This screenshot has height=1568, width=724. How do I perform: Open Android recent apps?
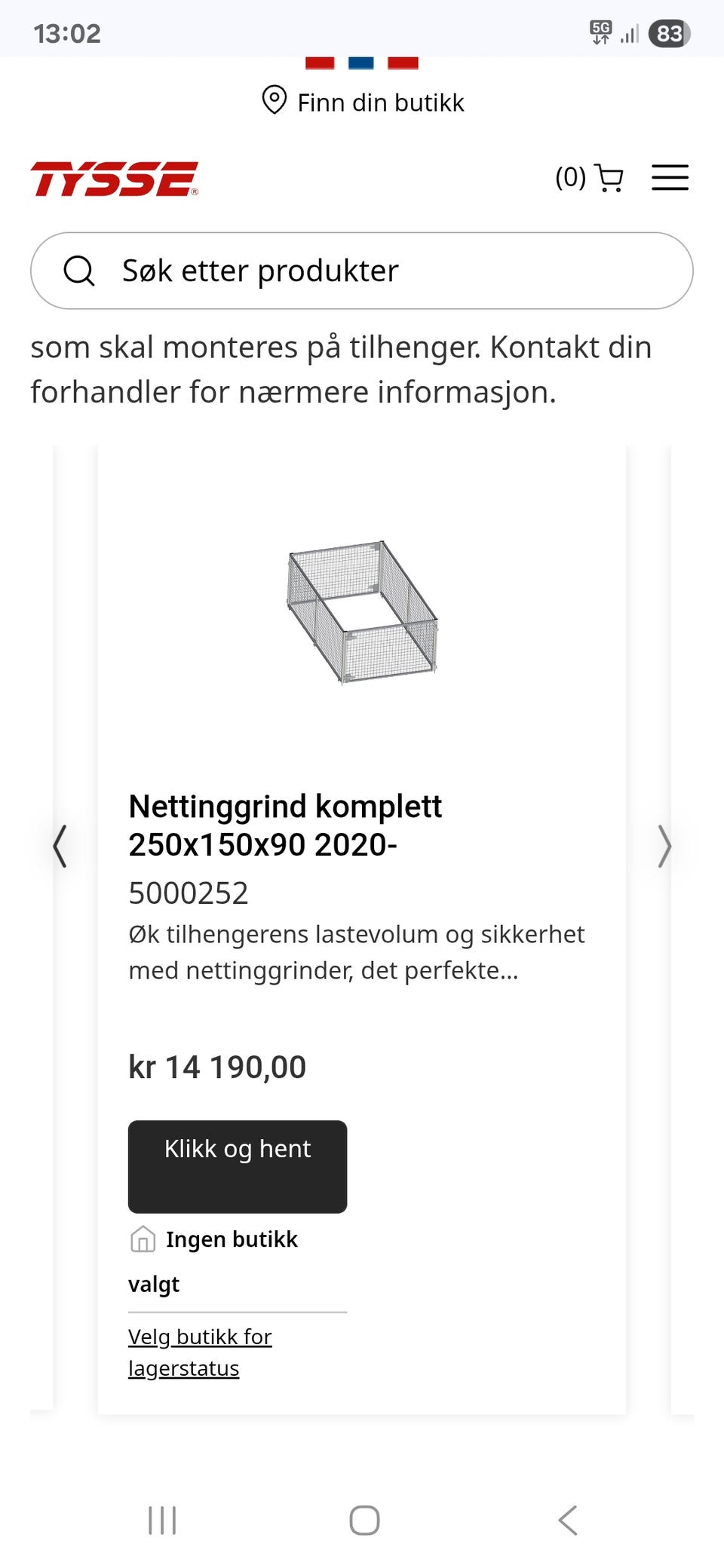click(162, 1520)
